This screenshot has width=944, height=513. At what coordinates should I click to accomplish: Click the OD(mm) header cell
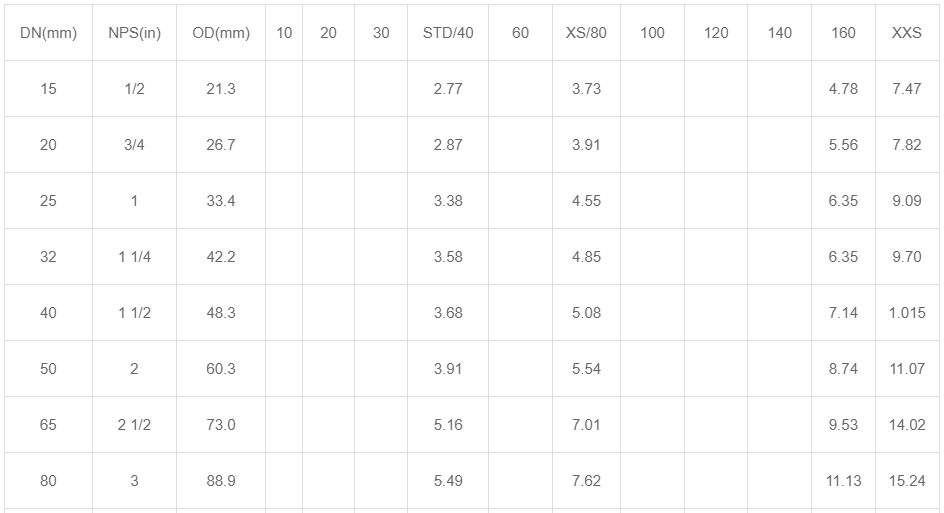(x=221, y=33)
